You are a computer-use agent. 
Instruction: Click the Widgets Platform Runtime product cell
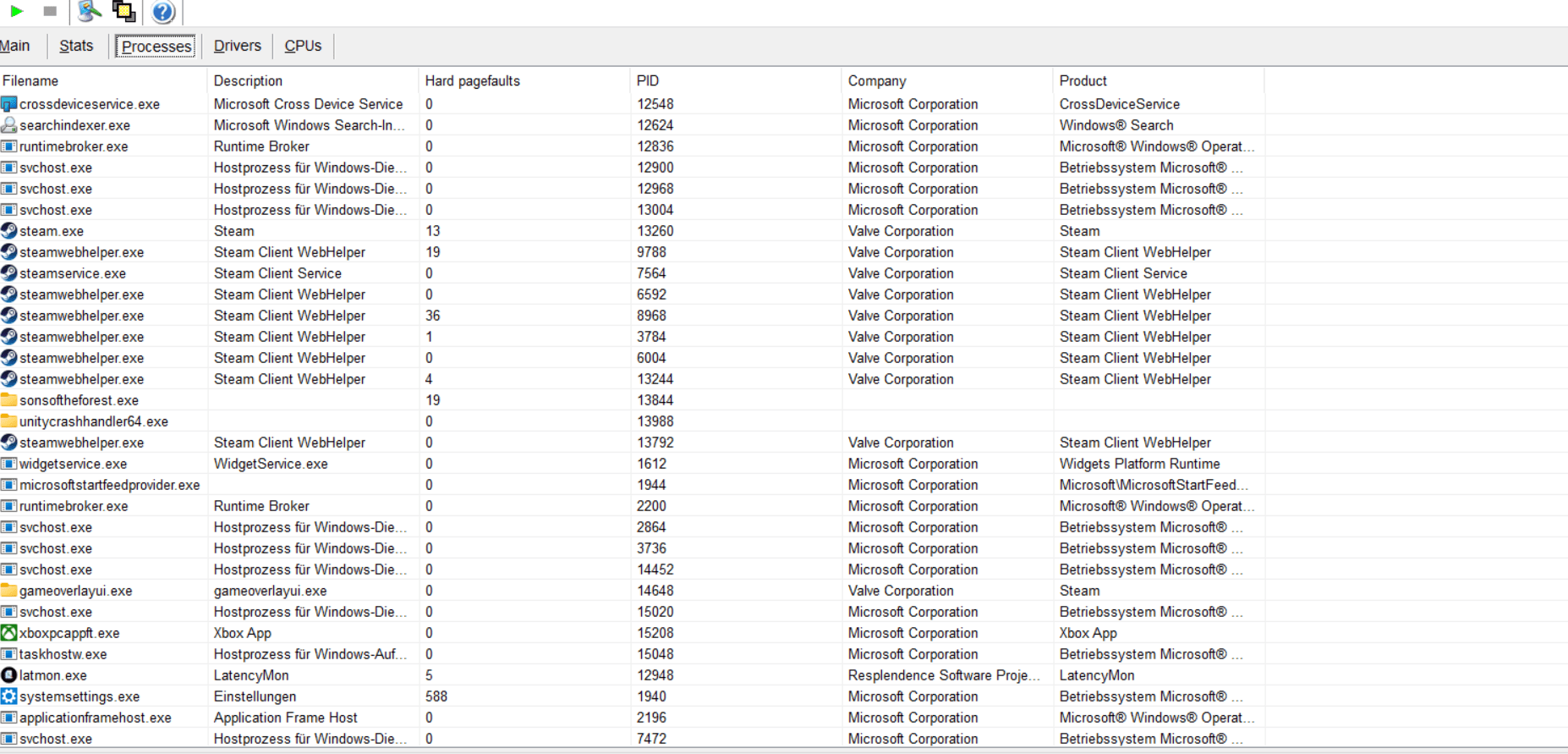pyautogui.click(x=1140, y=464)
